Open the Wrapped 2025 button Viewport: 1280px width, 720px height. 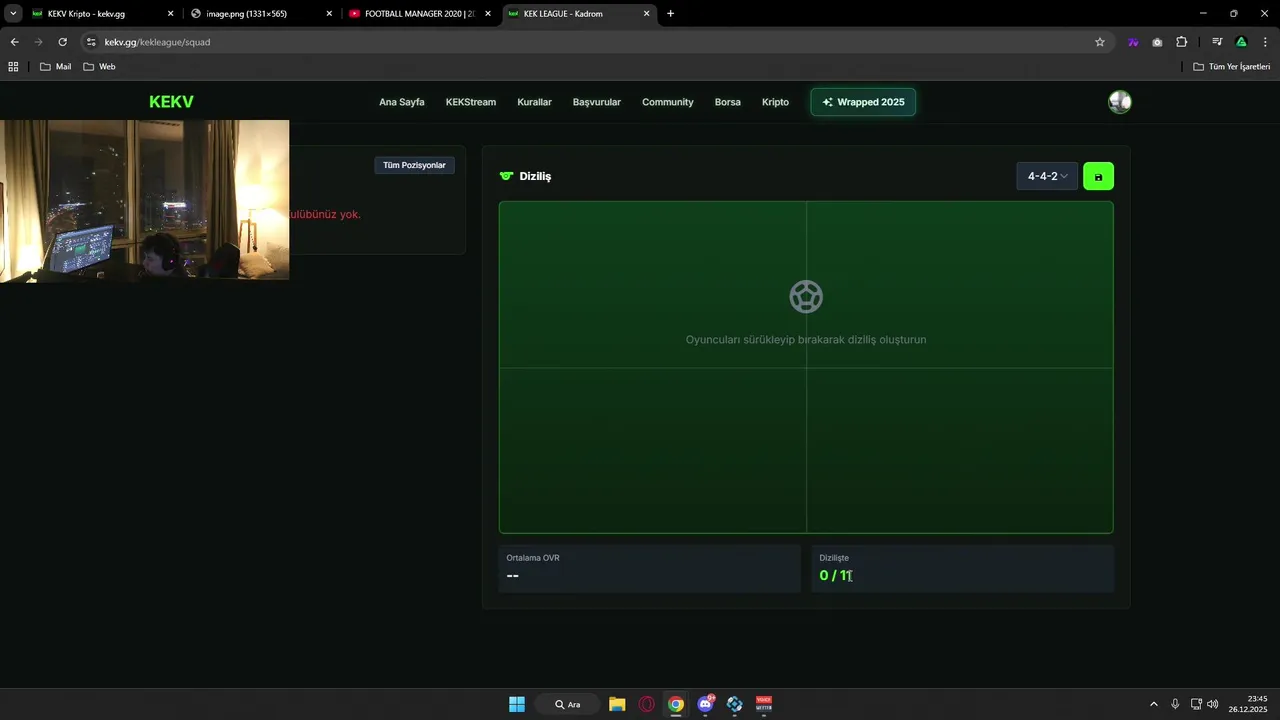click(863, 102)
